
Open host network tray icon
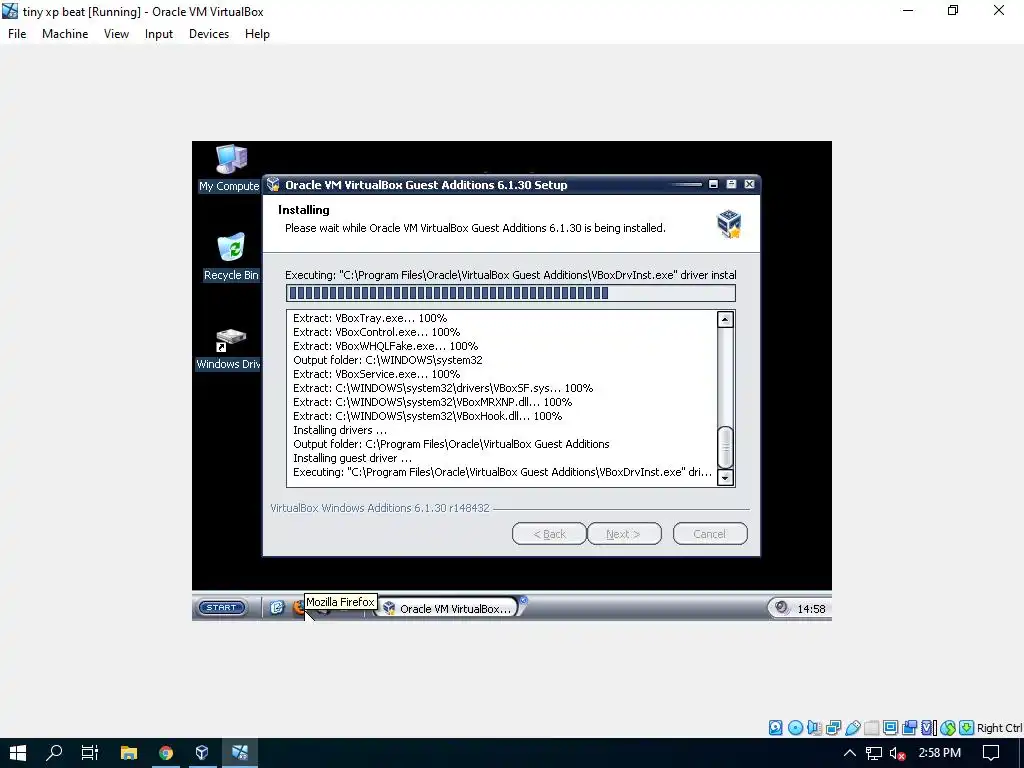[x=874, y=753]
